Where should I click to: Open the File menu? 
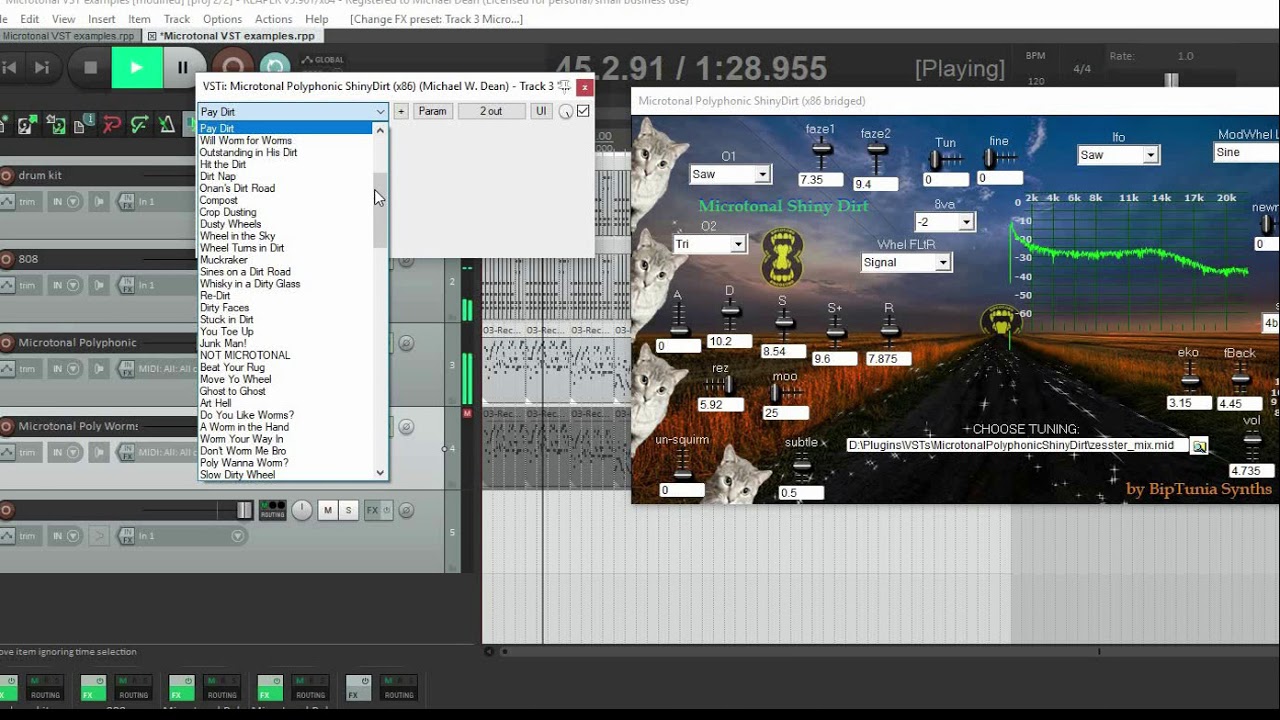(x=5, y=19)
